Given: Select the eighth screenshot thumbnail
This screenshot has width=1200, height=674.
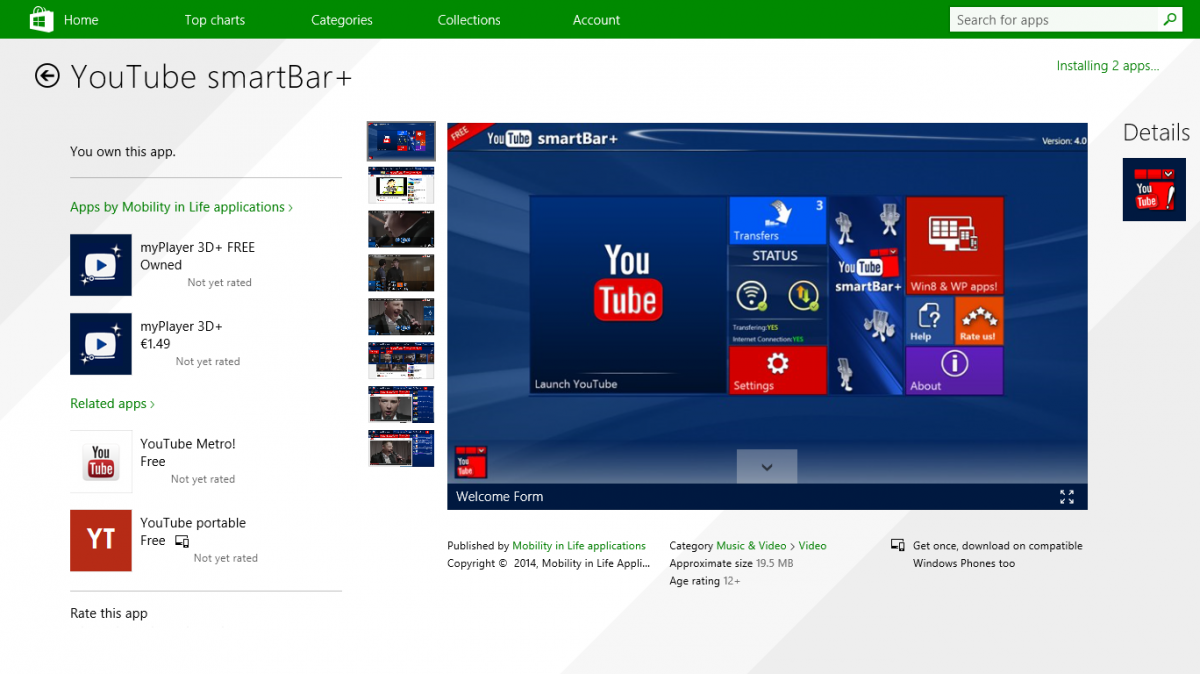Looking at the screenshot, I should point(401,448).
